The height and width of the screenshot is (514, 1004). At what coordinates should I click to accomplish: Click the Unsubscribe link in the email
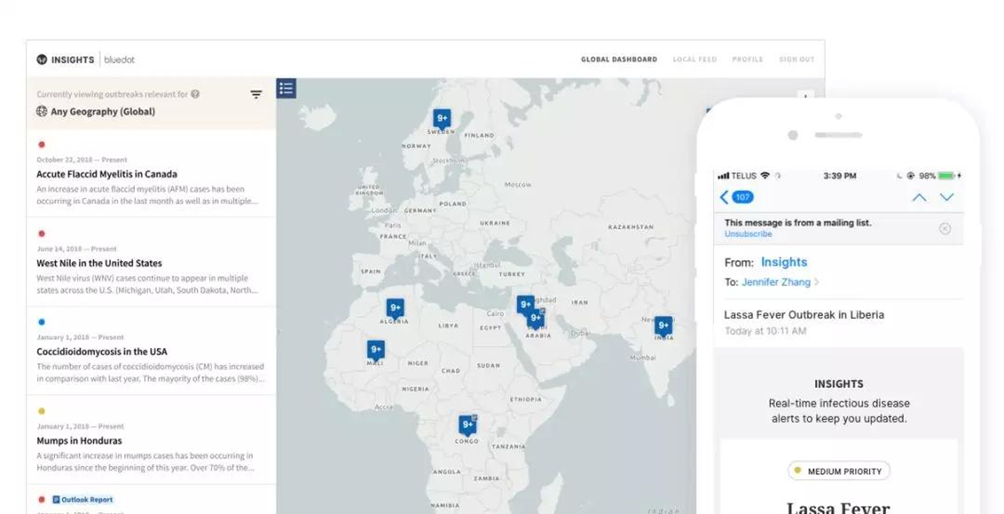pos(748,234)
